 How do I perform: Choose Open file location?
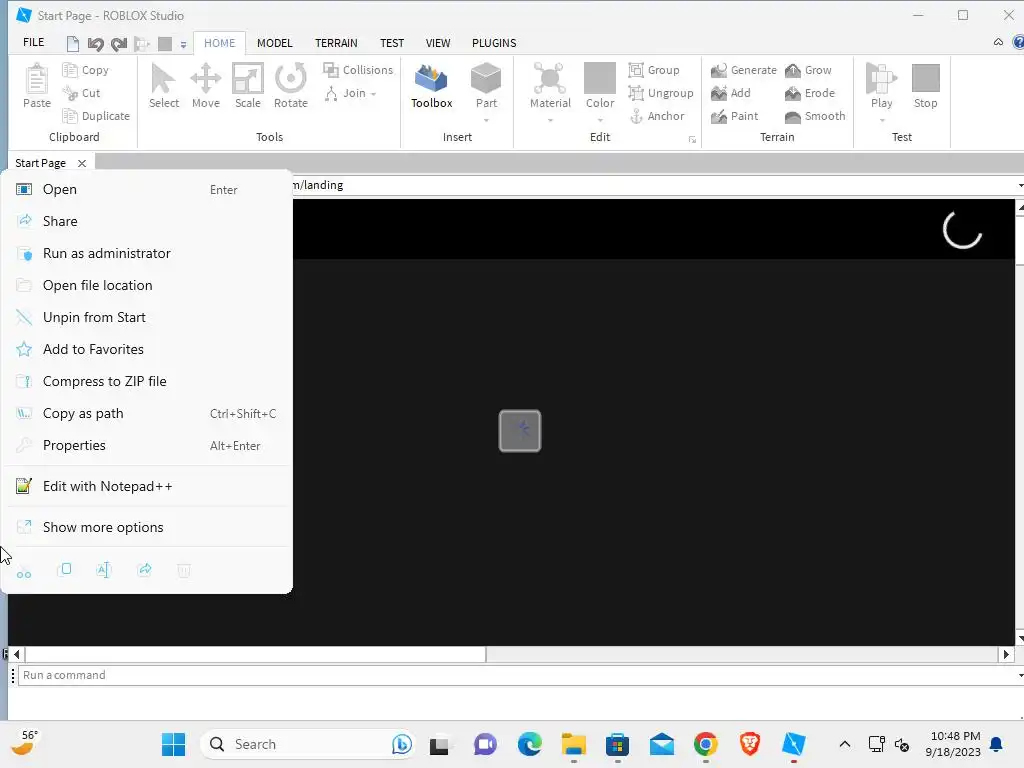[146, 285]
